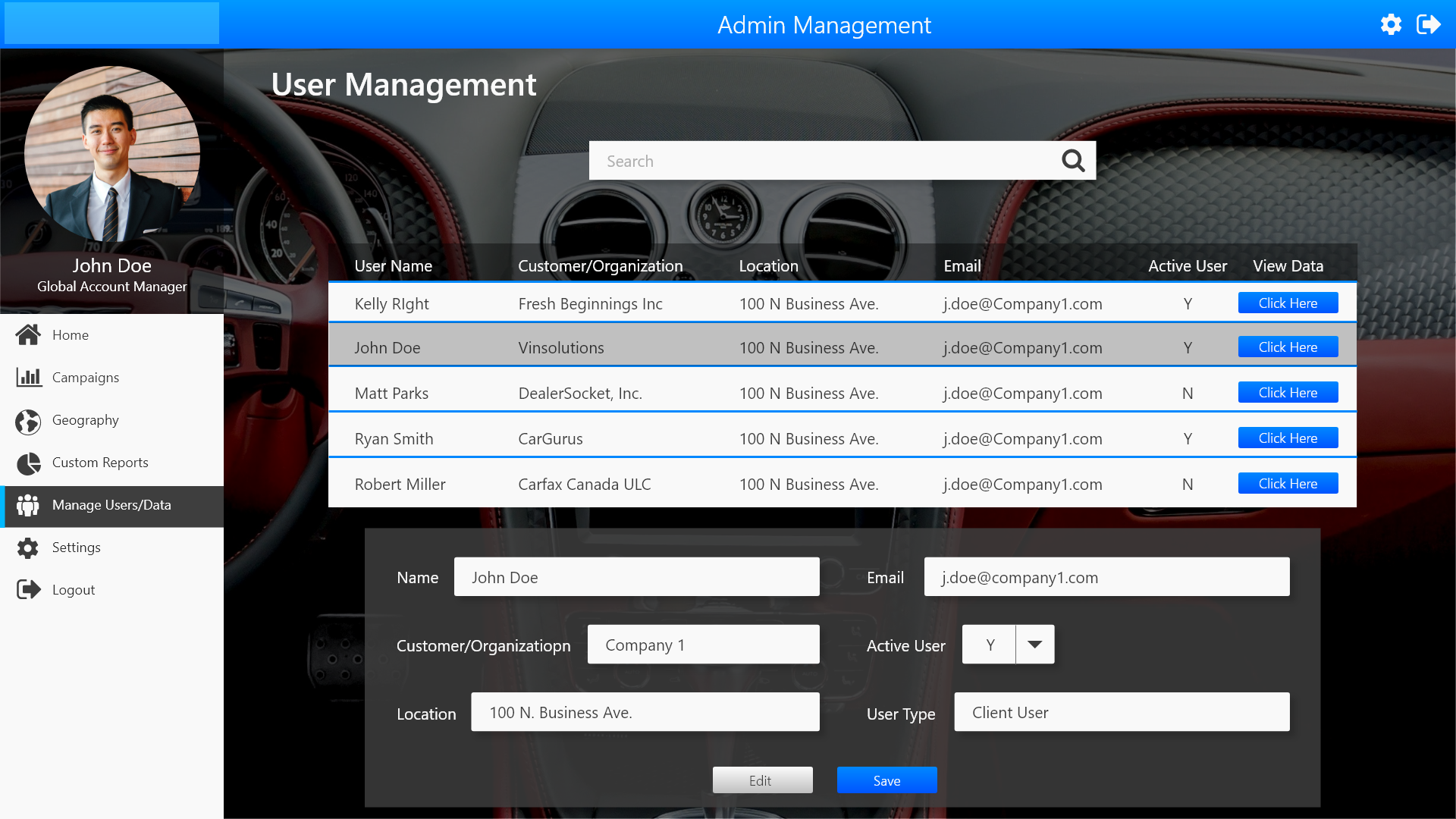Open the User Type Client User field
Screen dimensions: 1456x819
(1121, 712)
